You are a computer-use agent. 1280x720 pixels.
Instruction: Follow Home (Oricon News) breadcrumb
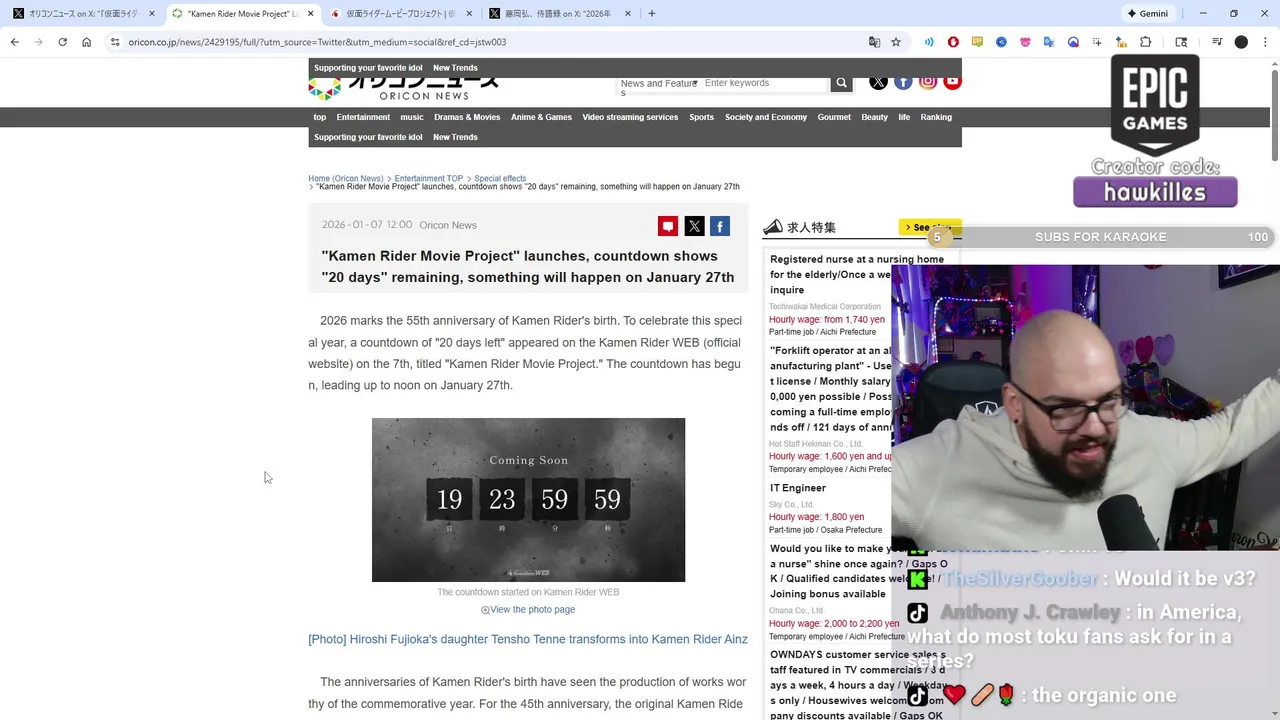(346, 178)
